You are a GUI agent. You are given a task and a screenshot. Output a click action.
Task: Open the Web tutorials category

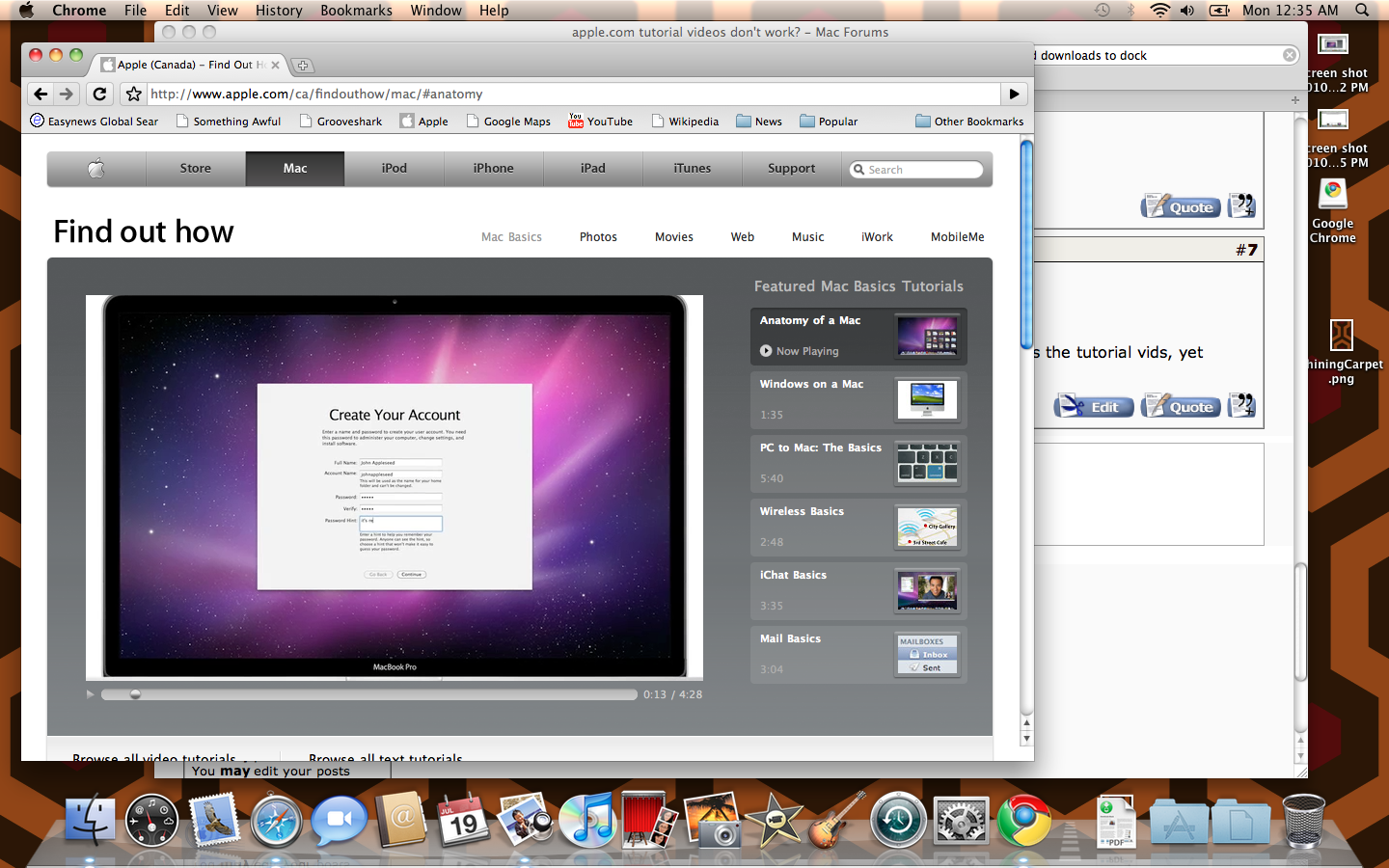tap(742, 236)
